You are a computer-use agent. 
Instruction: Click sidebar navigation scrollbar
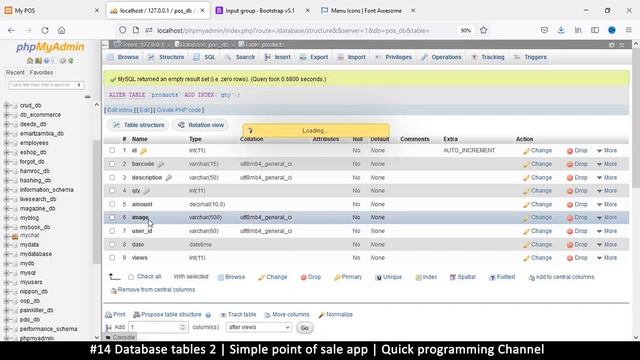[96, 202]
